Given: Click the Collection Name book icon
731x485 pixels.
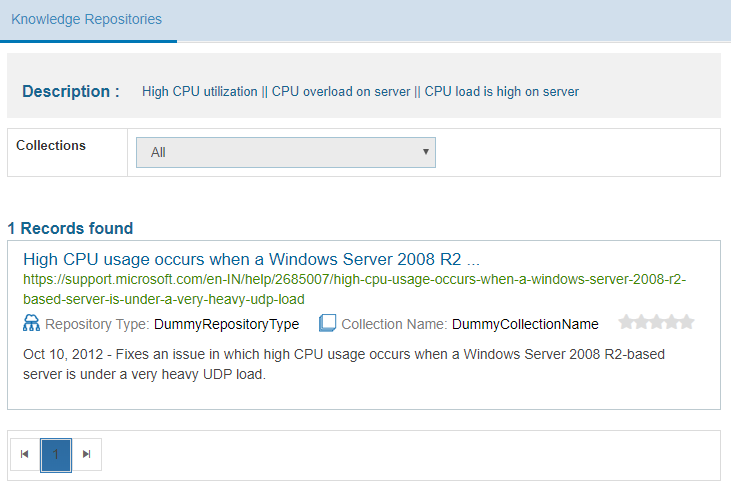Looking at the screenshot, I should pos(327,323).
